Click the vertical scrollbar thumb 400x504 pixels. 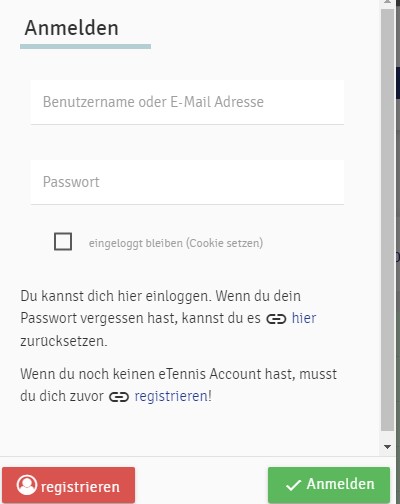[x=387, y=220]
